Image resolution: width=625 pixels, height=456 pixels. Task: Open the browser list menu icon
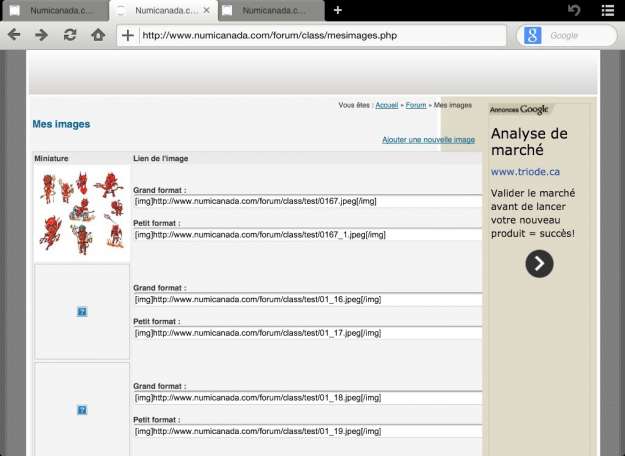[608, 10]
